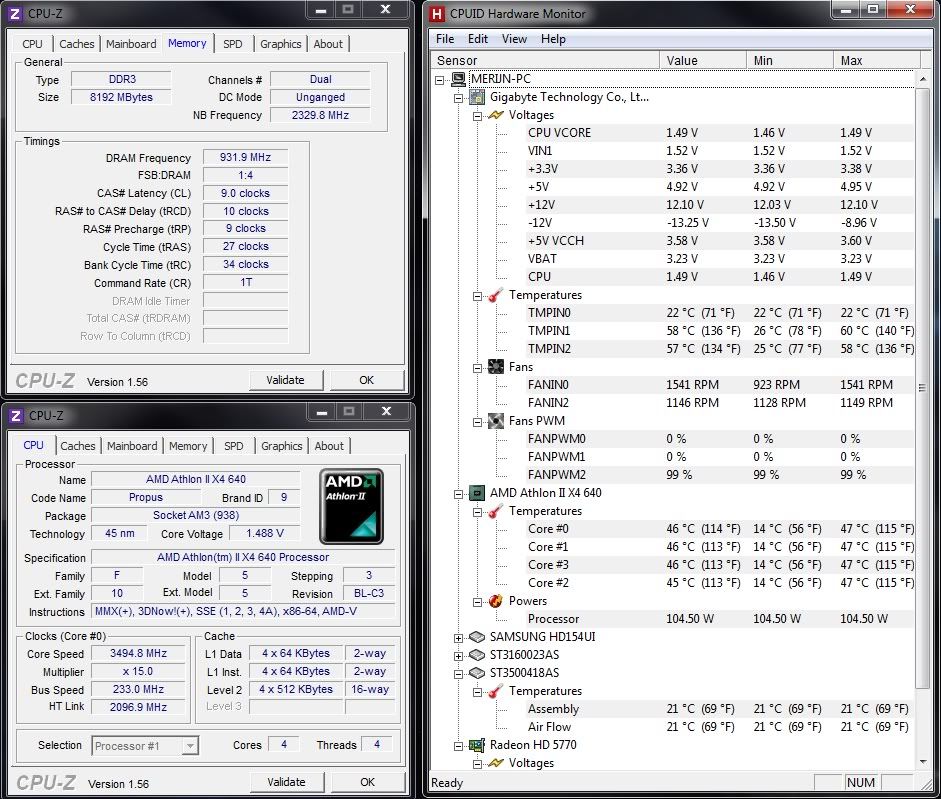The height and width of the screenshot is (799, 941).
Task: Click OK in the lower CPU-Z window
Action: click(x=367, y=782)
